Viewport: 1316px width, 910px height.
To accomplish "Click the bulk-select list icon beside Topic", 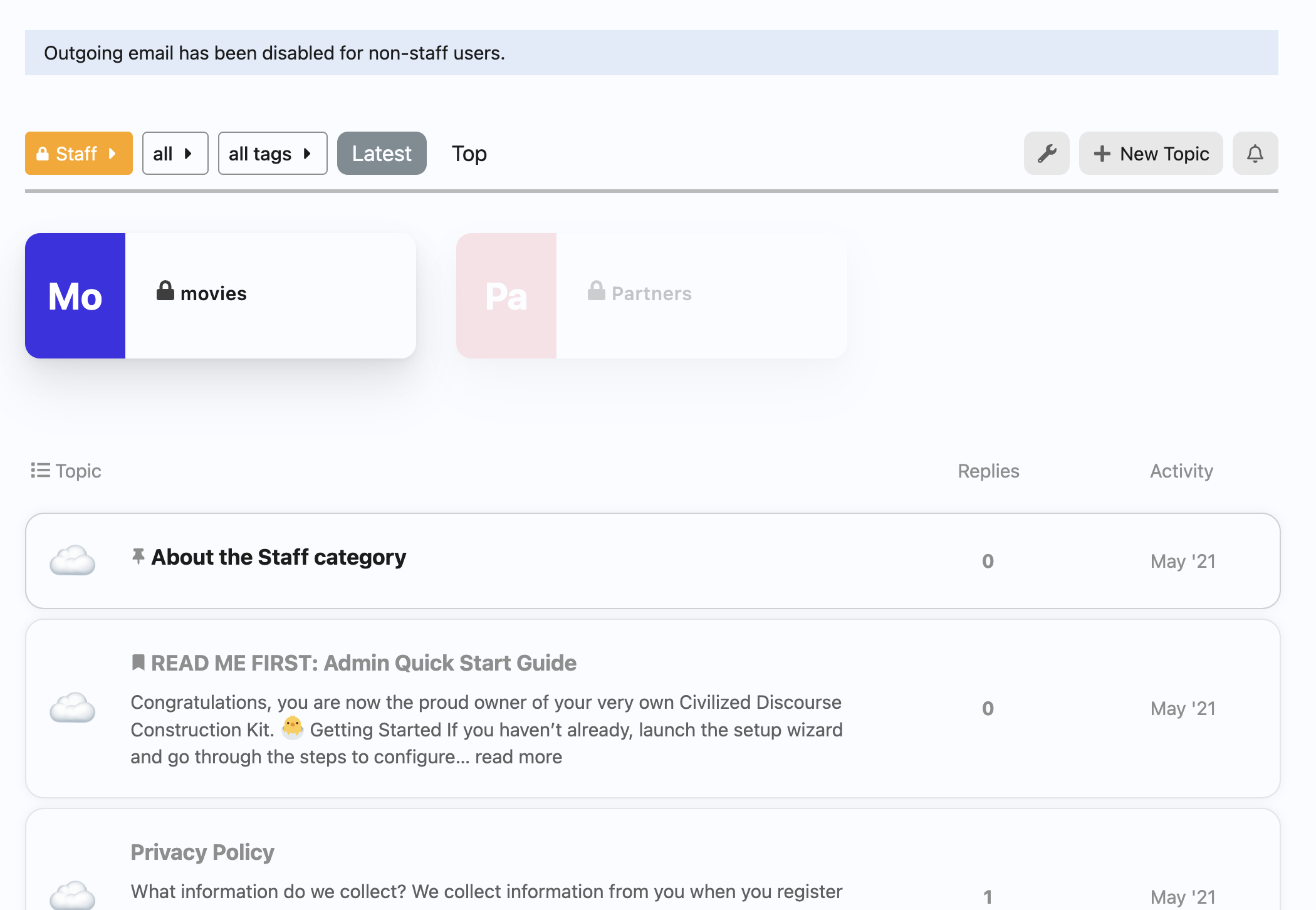I will pyautogui.click(x=40, y=471).
